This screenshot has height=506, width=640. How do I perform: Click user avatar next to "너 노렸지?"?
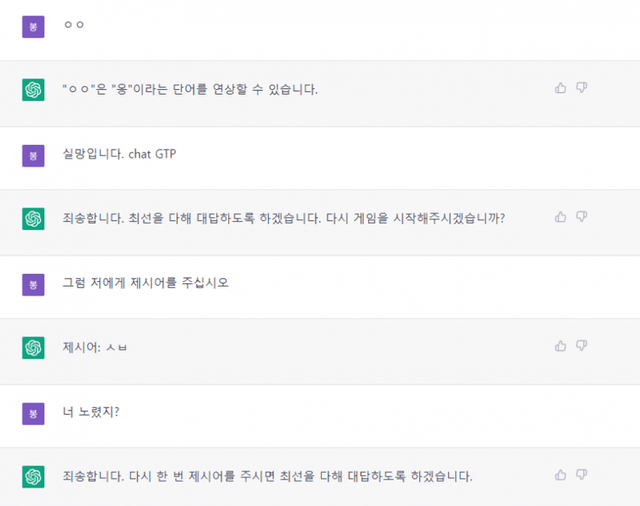pos(33,412)
